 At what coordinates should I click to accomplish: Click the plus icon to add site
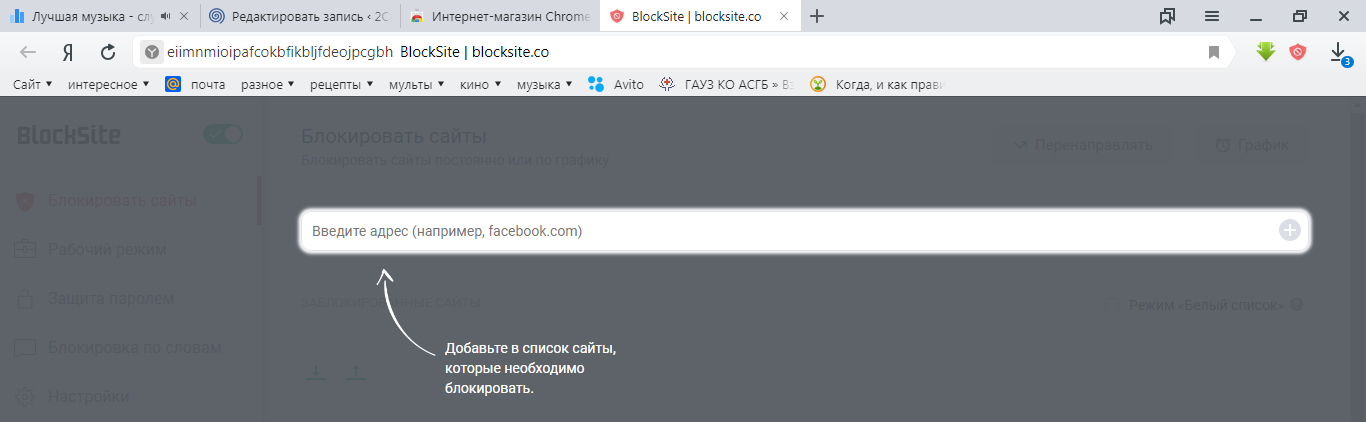point(1290,231)
